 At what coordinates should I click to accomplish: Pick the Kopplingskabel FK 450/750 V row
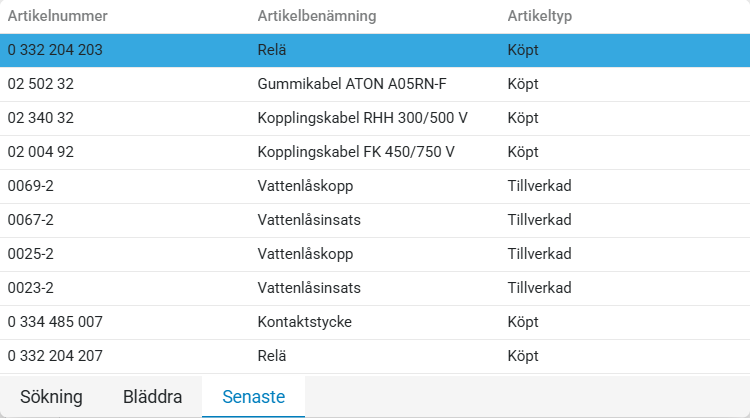375,152
